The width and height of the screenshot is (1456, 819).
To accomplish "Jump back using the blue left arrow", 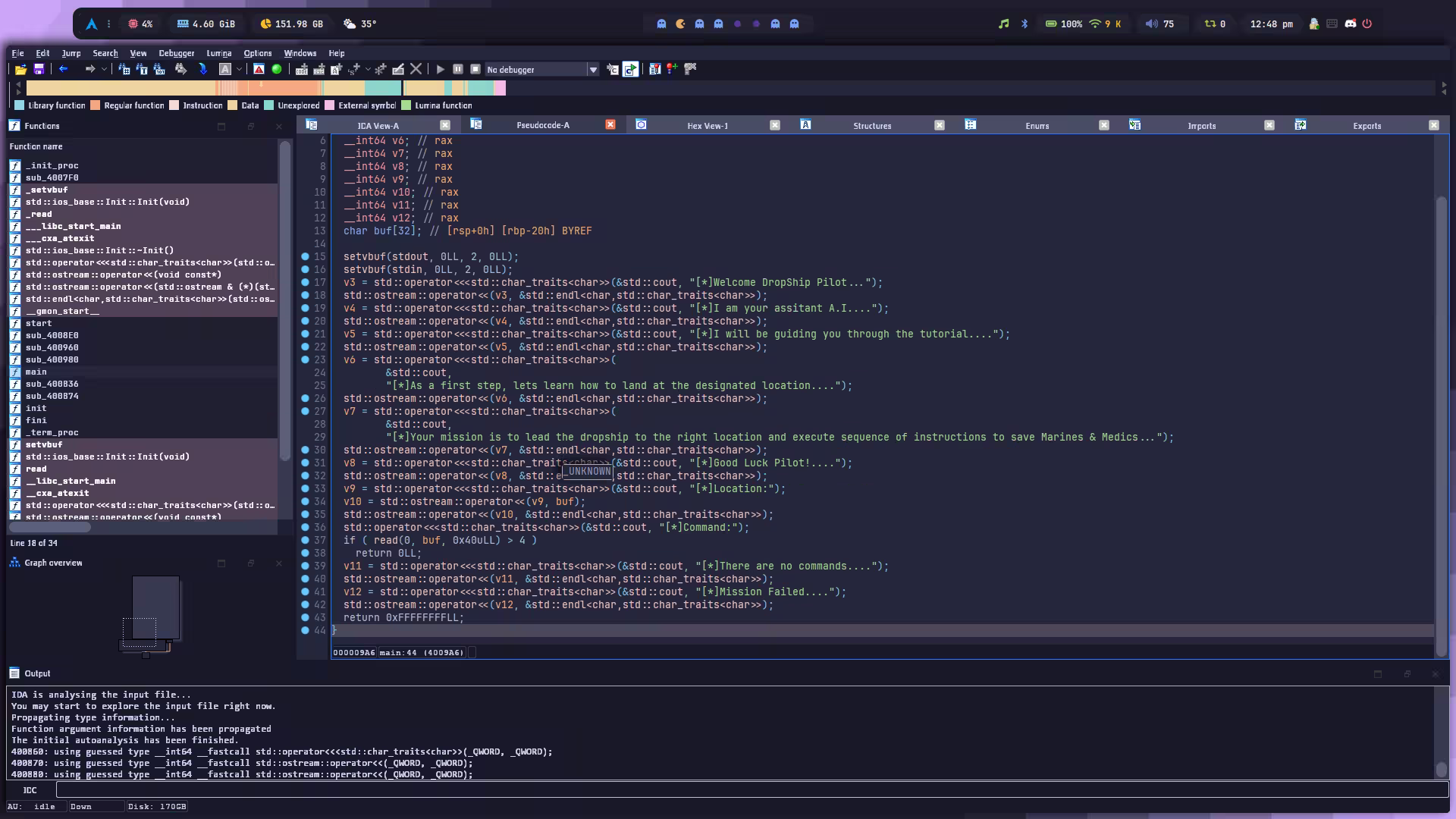I will (64, 69).
